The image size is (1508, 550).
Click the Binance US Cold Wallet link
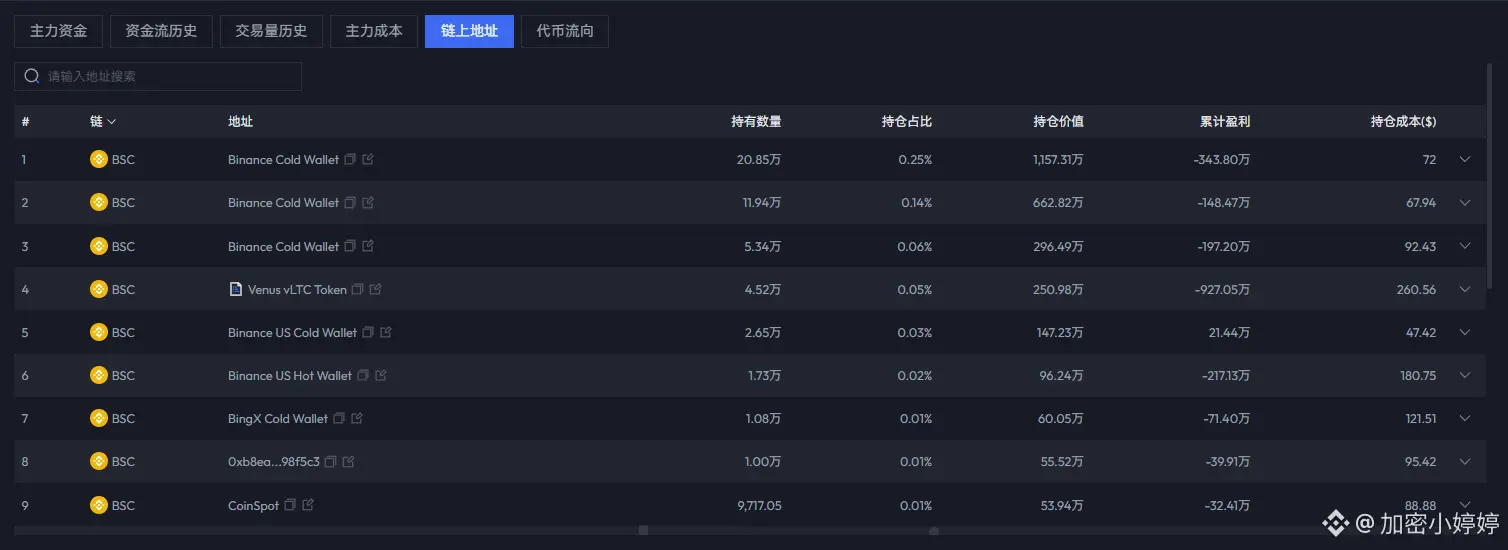[292, 333]
